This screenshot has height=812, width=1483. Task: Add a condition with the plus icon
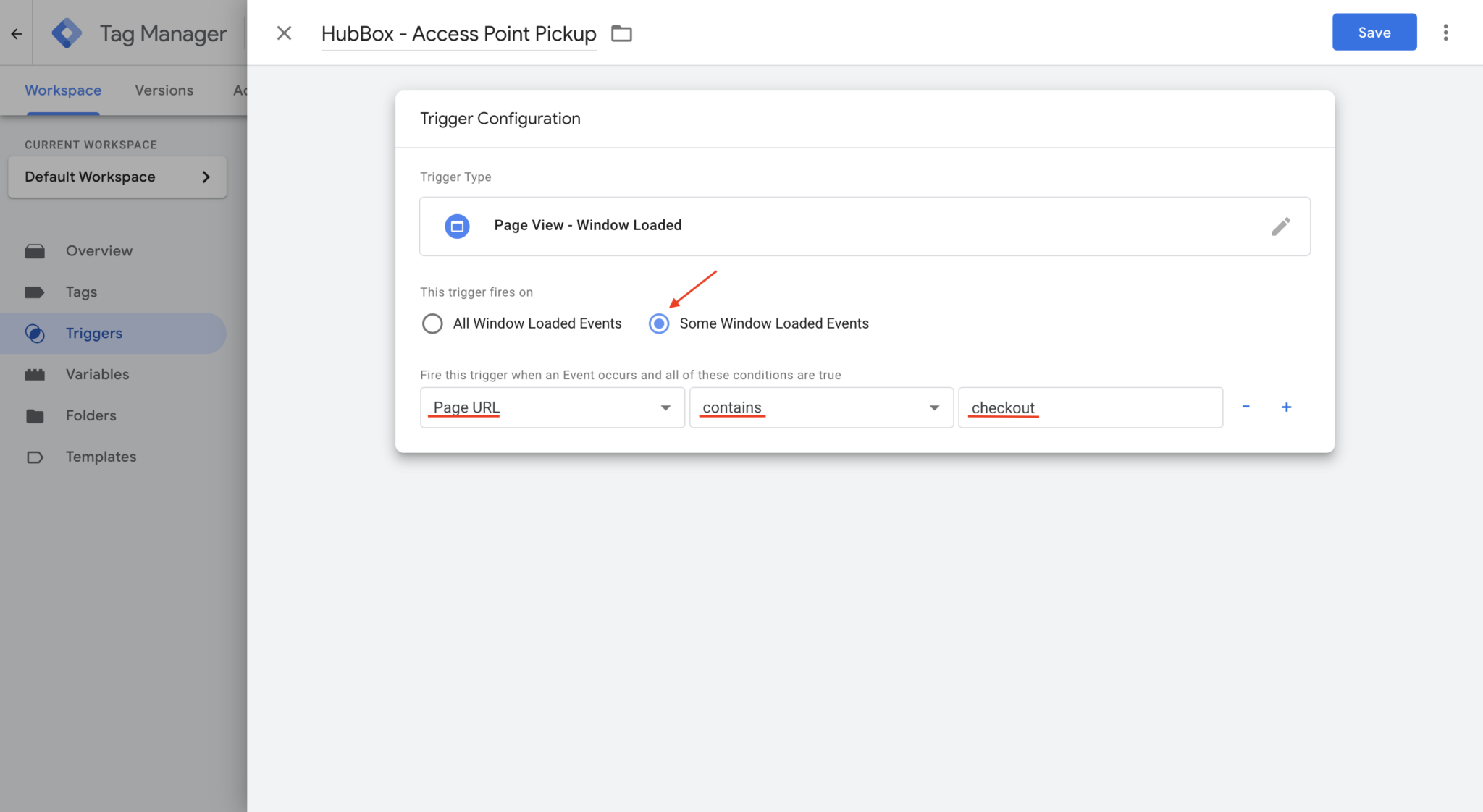1286,407
